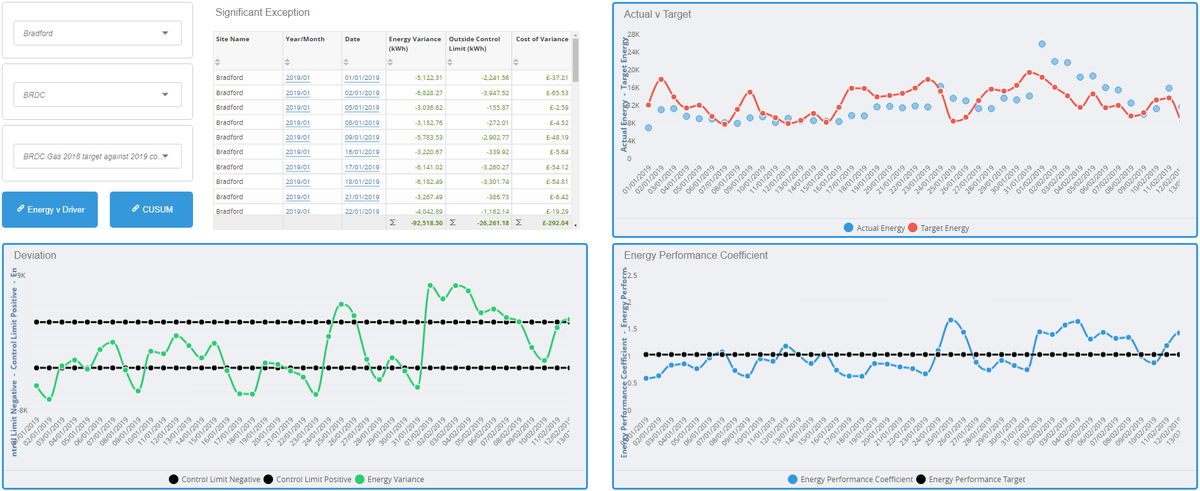Viewport: 1200px width, 491px height.
Task: Sort by Outside Control Limit arrows
Action: pos(452,62)
